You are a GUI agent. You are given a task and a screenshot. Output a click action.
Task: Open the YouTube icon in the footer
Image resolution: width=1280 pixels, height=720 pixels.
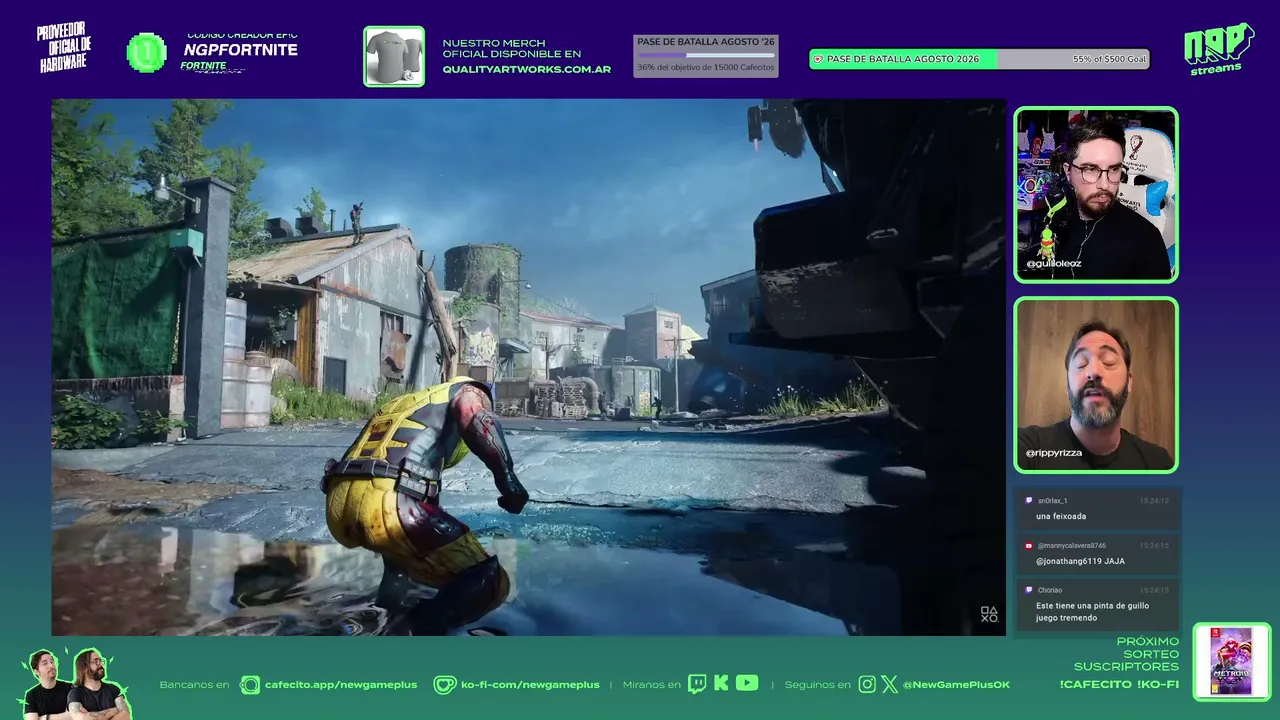click(747, 683)
